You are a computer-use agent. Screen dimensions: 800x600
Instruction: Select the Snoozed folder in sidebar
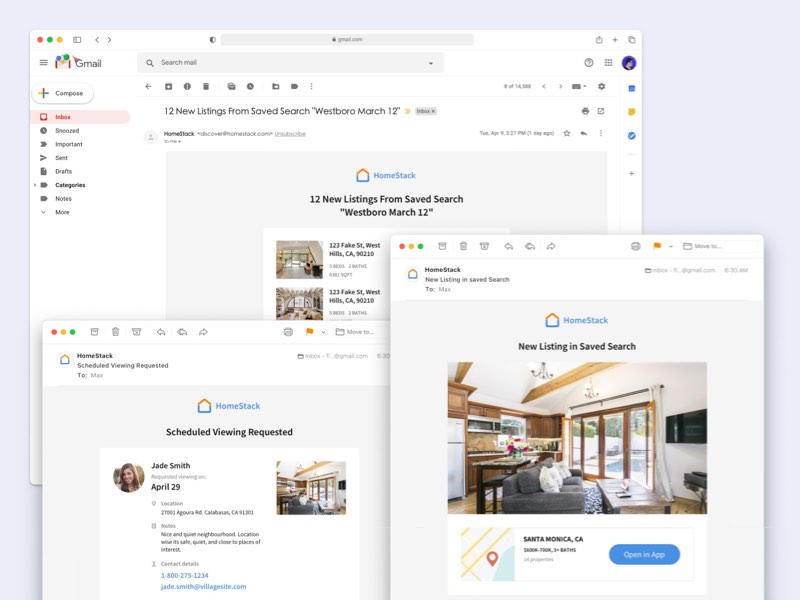click(67, 131)
